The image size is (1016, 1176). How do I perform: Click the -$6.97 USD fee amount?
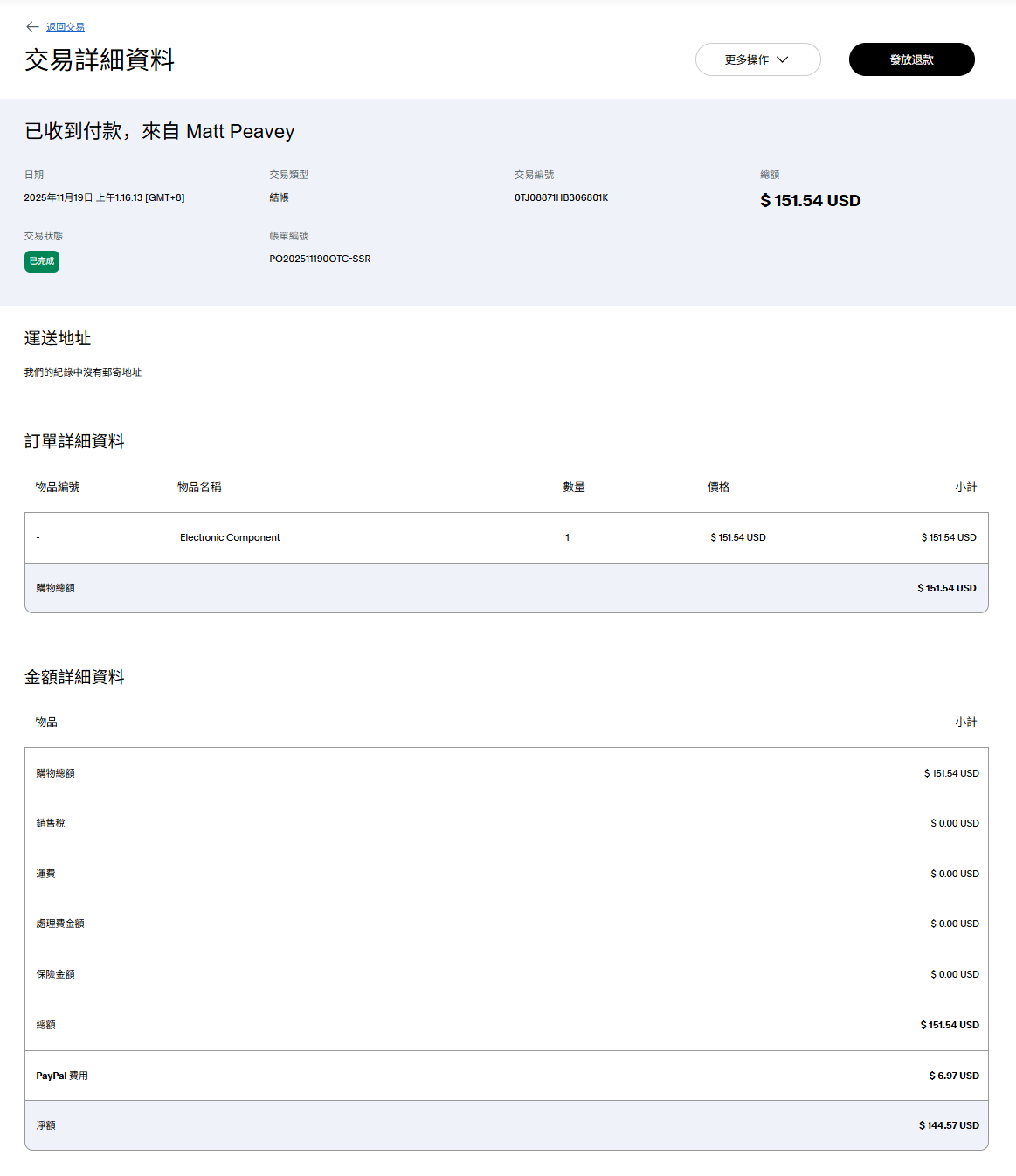tap(952, 1076)
